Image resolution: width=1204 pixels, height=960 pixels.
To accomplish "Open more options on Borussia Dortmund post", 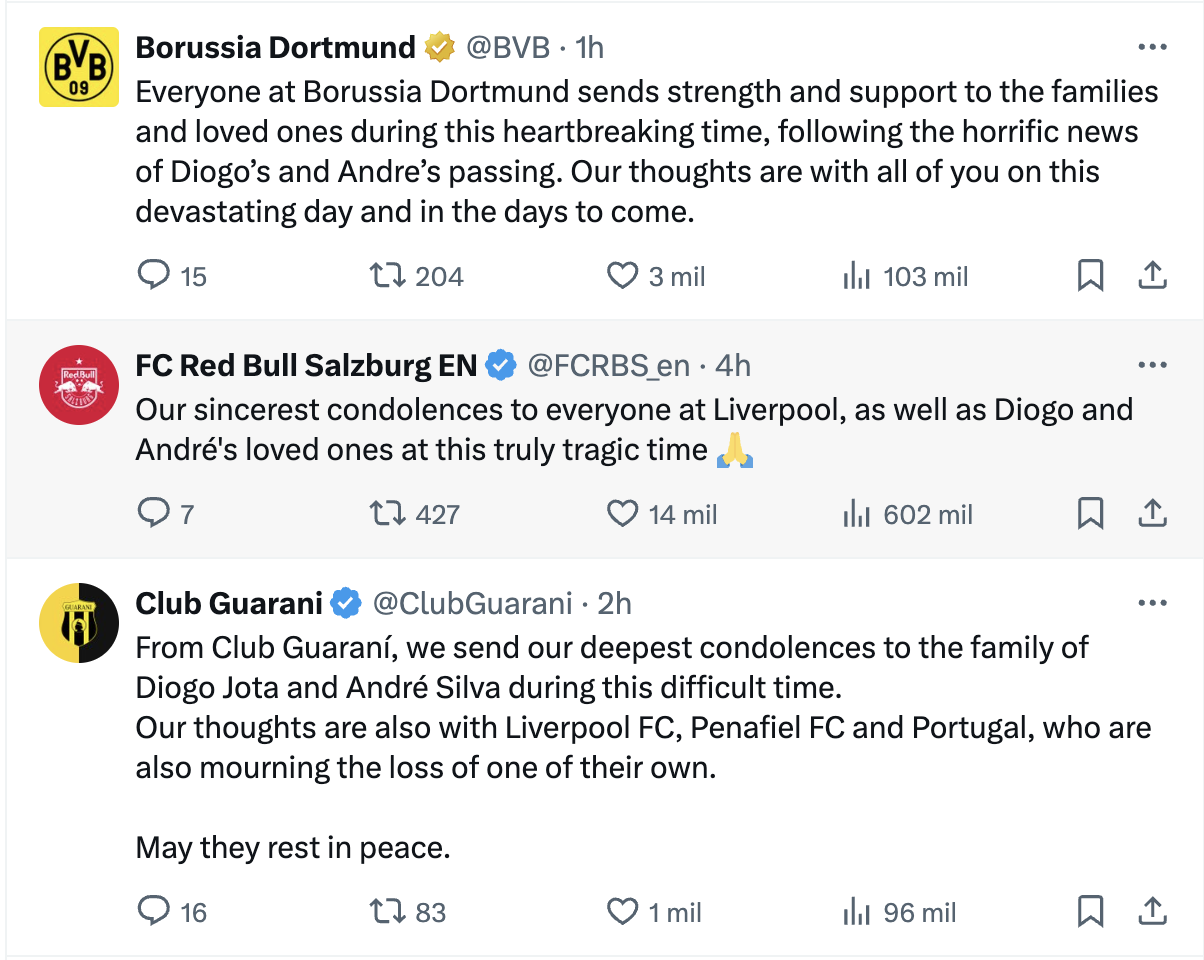I will click(1152, 47).
